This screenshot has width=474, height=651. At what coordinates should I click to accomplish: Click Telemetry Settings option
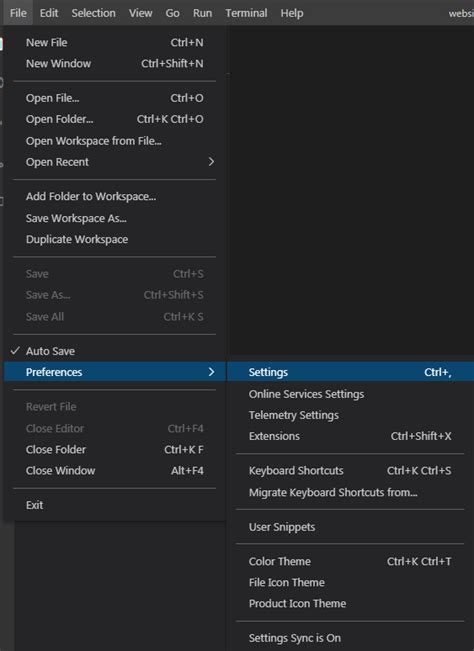click(350, 415)
